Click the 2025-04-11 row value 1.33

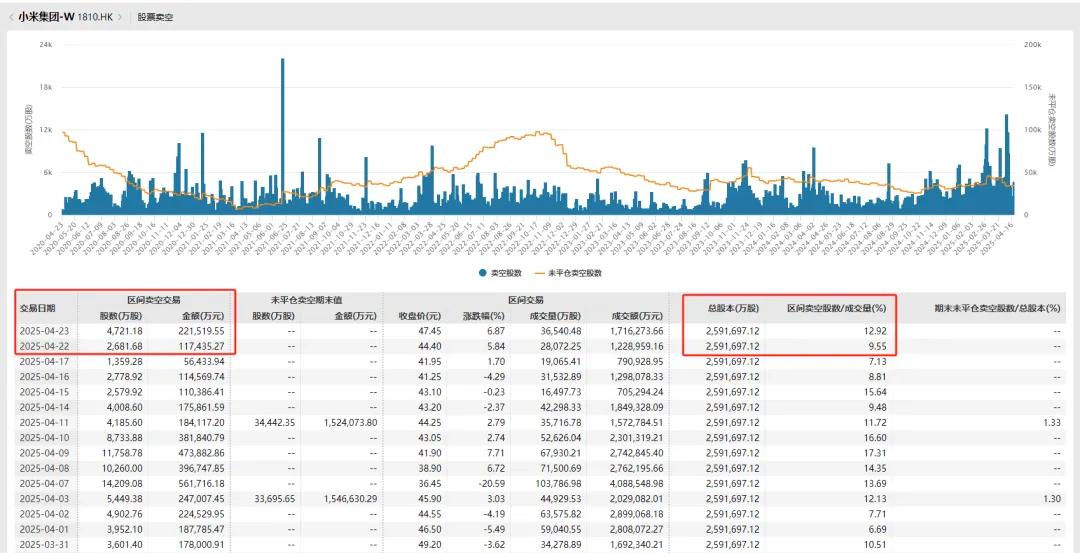click(x=1052, y=421)
